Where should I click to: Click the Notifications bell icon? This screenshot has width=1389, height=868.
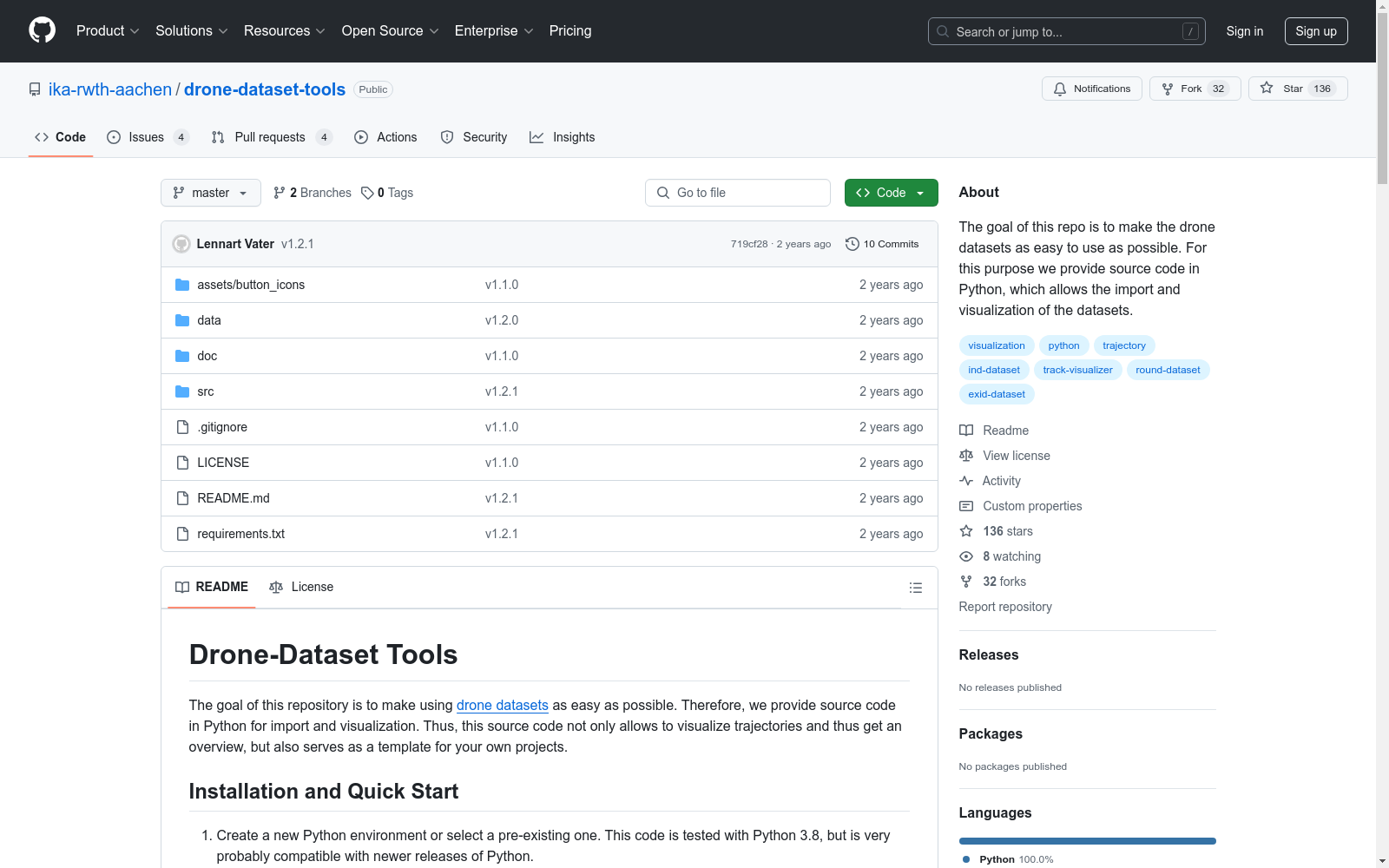pos(1060,89)
